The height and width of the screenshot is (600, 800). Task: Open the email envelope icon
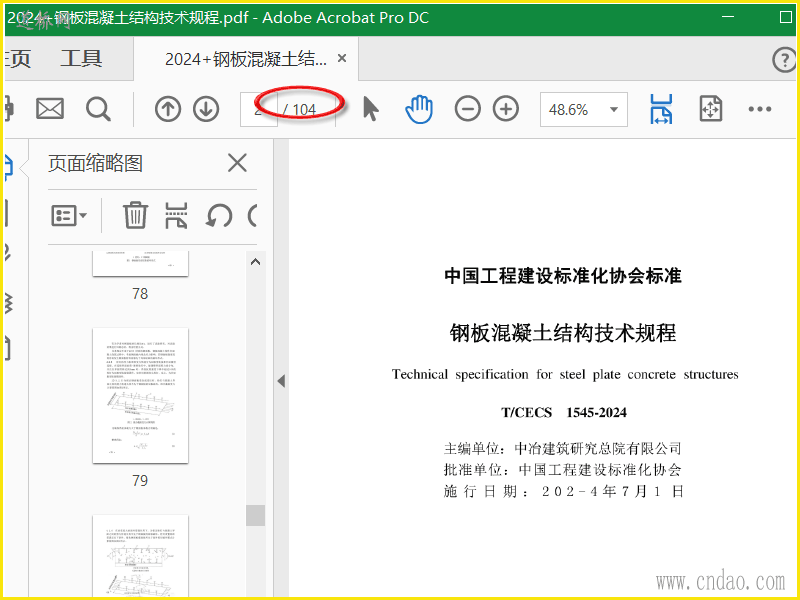50,109
